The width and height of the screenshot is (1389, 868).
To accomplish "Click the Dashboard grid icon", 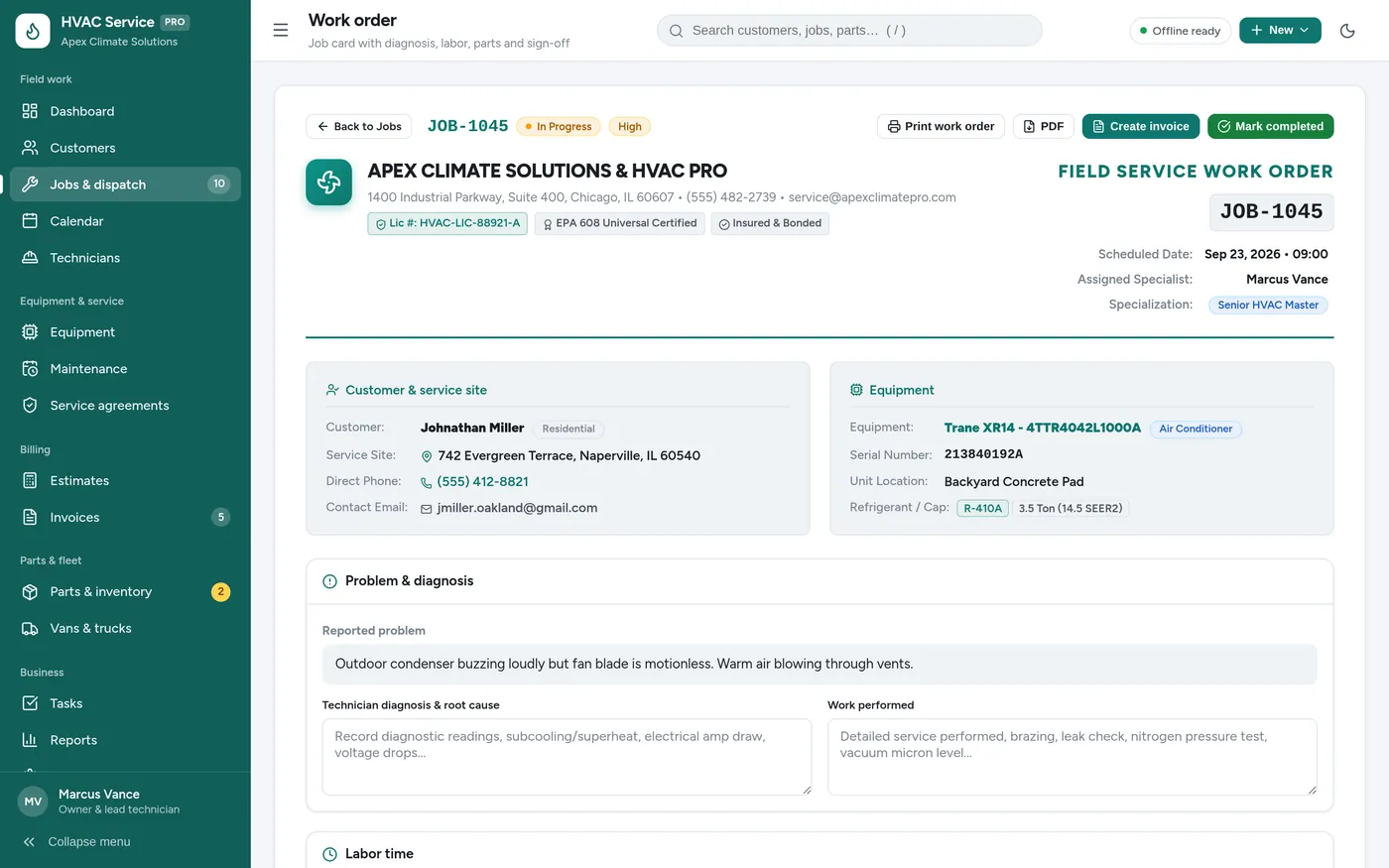I will click(x=30, y=111).
